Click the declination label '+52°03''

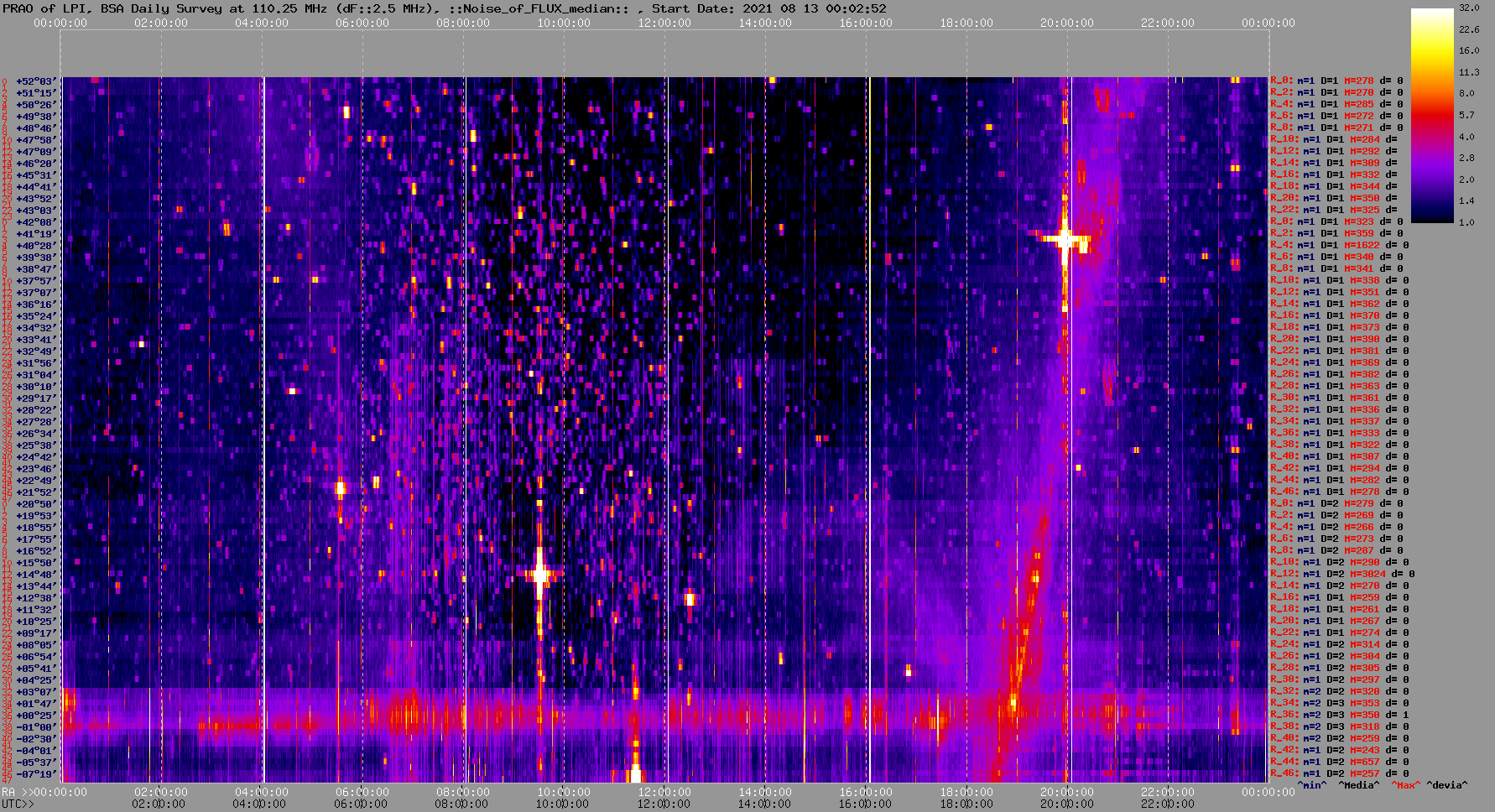point(35,81)
